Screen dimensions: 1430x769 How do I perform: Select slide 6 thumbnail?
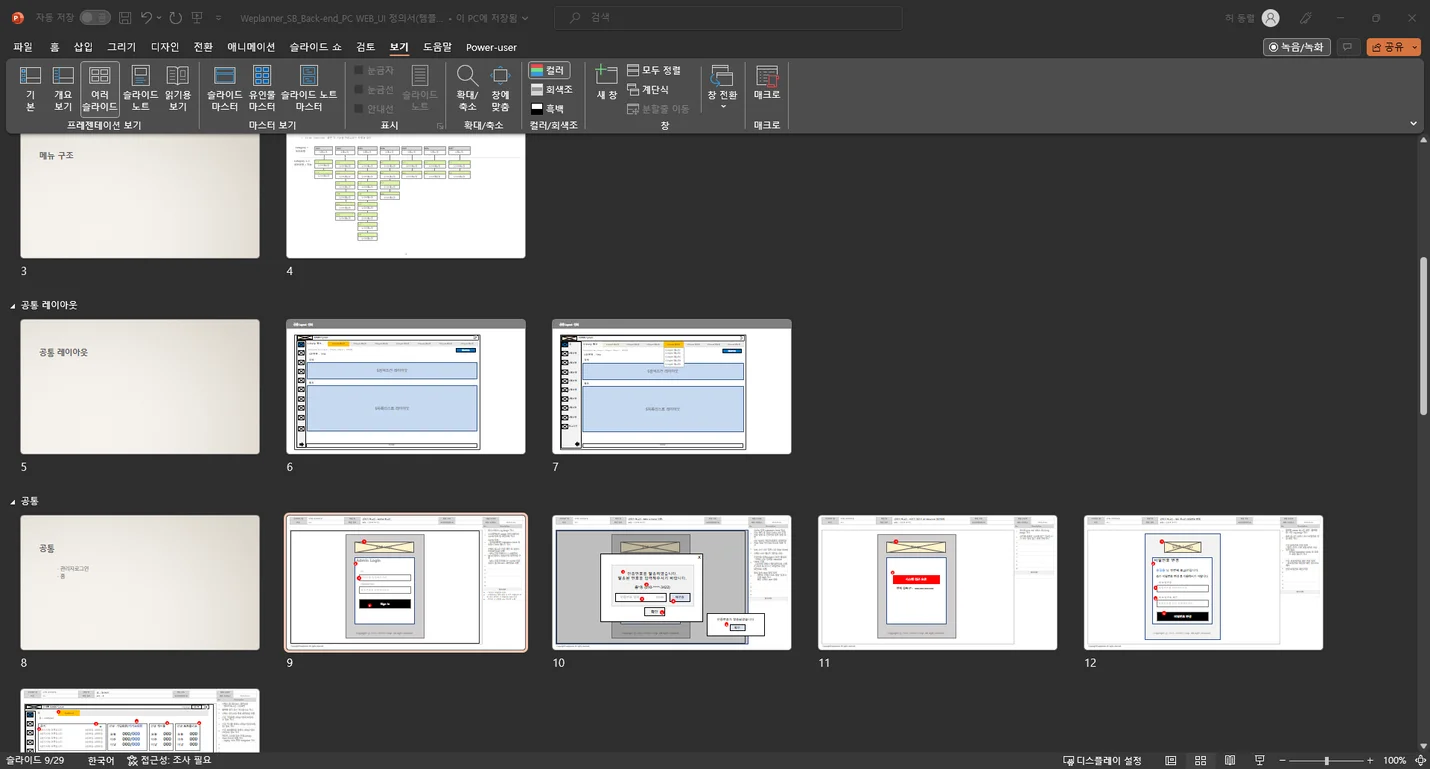406,387
